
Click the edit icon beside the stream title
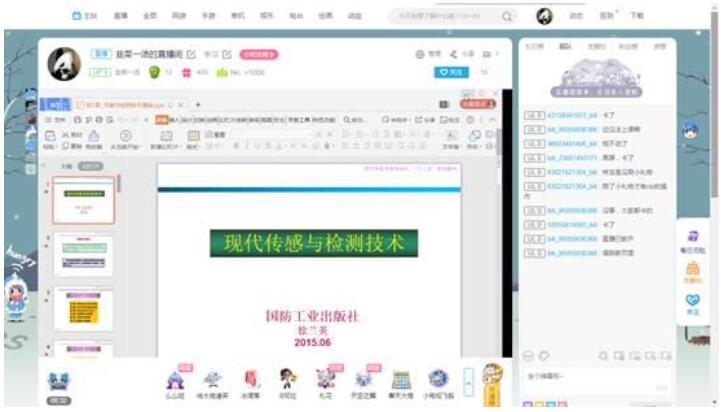[x=191, y=54]
